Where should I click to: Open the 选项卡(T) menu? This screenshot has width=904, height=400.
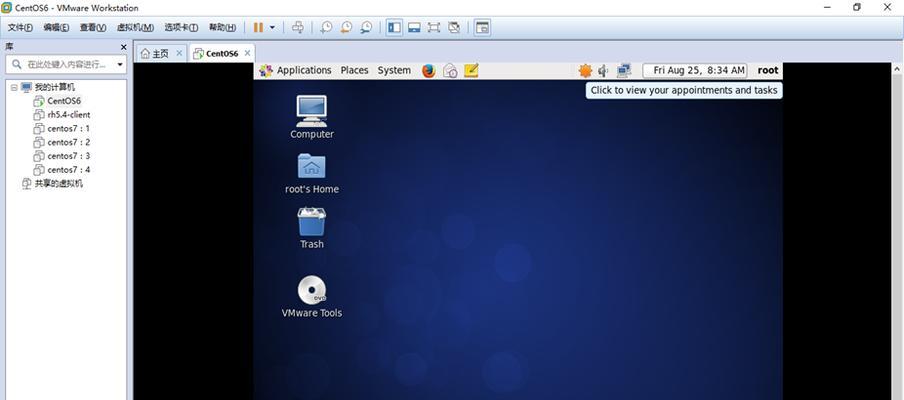(x=181, y=27)
